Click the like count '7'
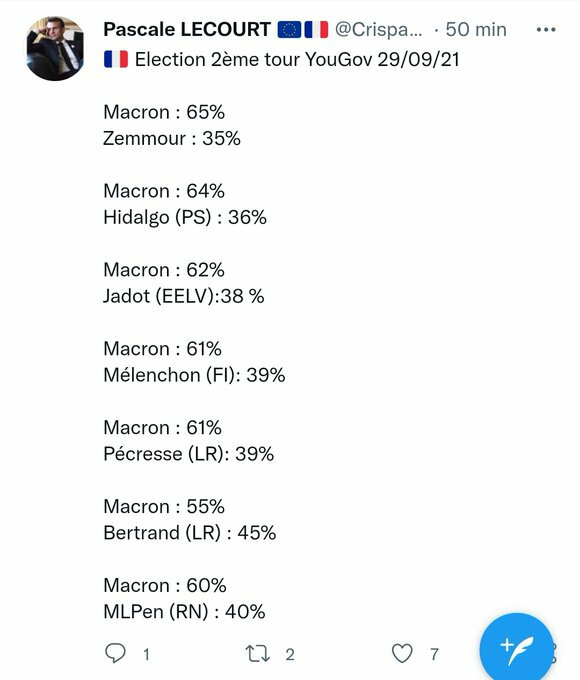 point(434,654)
